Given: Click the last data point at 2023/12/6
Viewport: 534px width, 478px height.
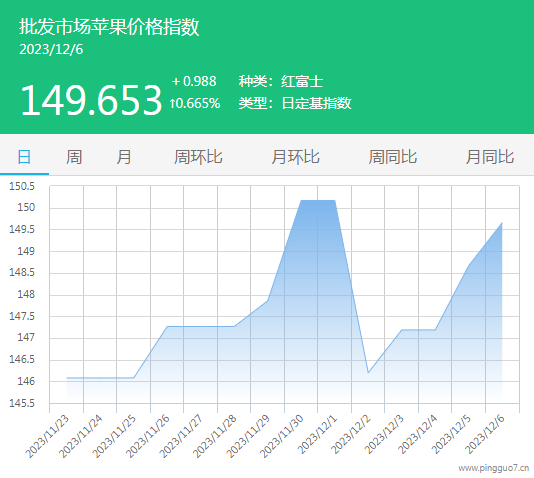Looking at the screenshot, I should 502,223.
